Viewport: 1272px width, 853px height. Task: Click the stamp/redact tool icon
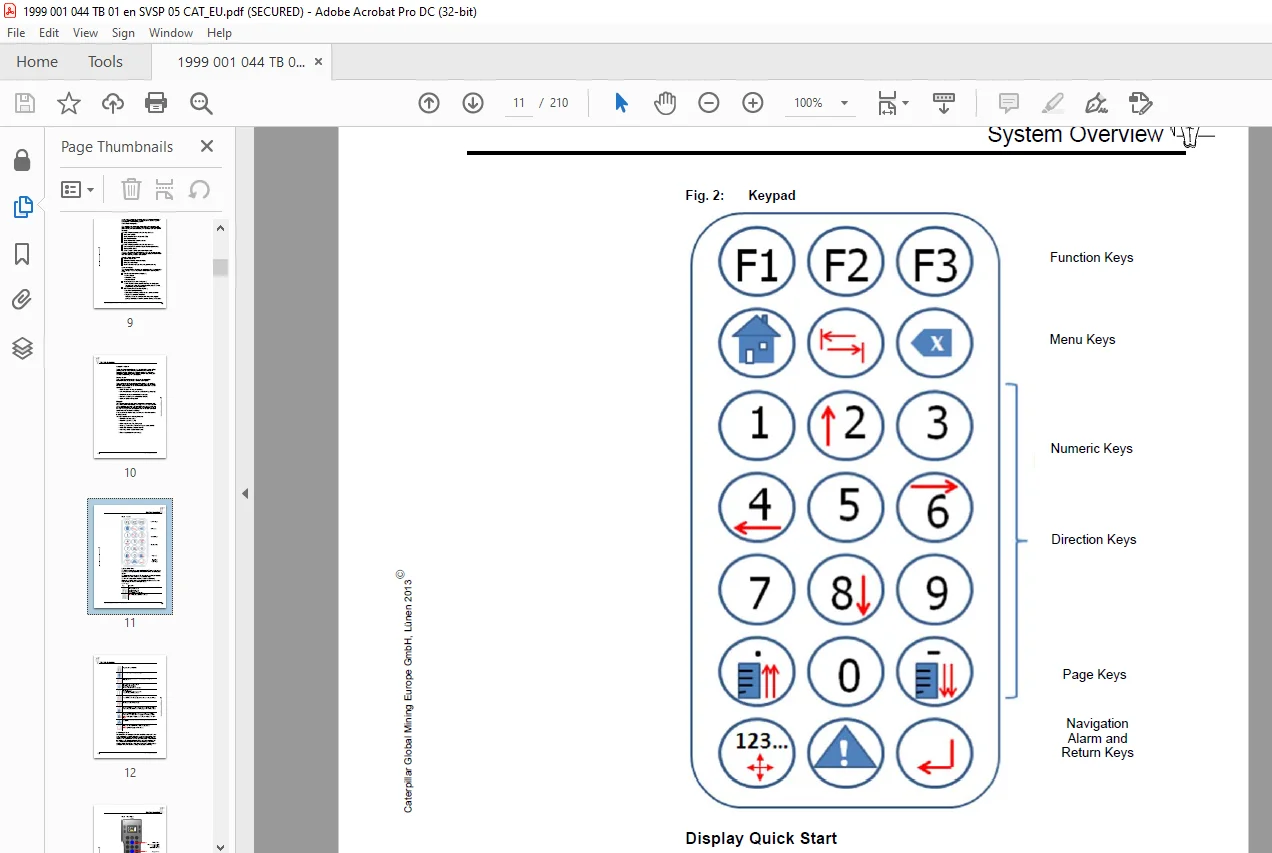1141,103
